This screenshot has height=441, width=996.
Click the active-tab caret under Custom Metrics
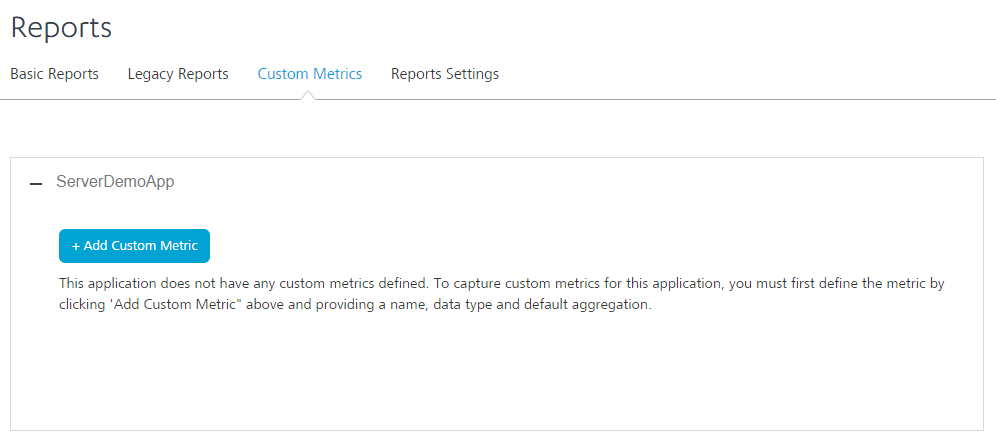(309, 95)
